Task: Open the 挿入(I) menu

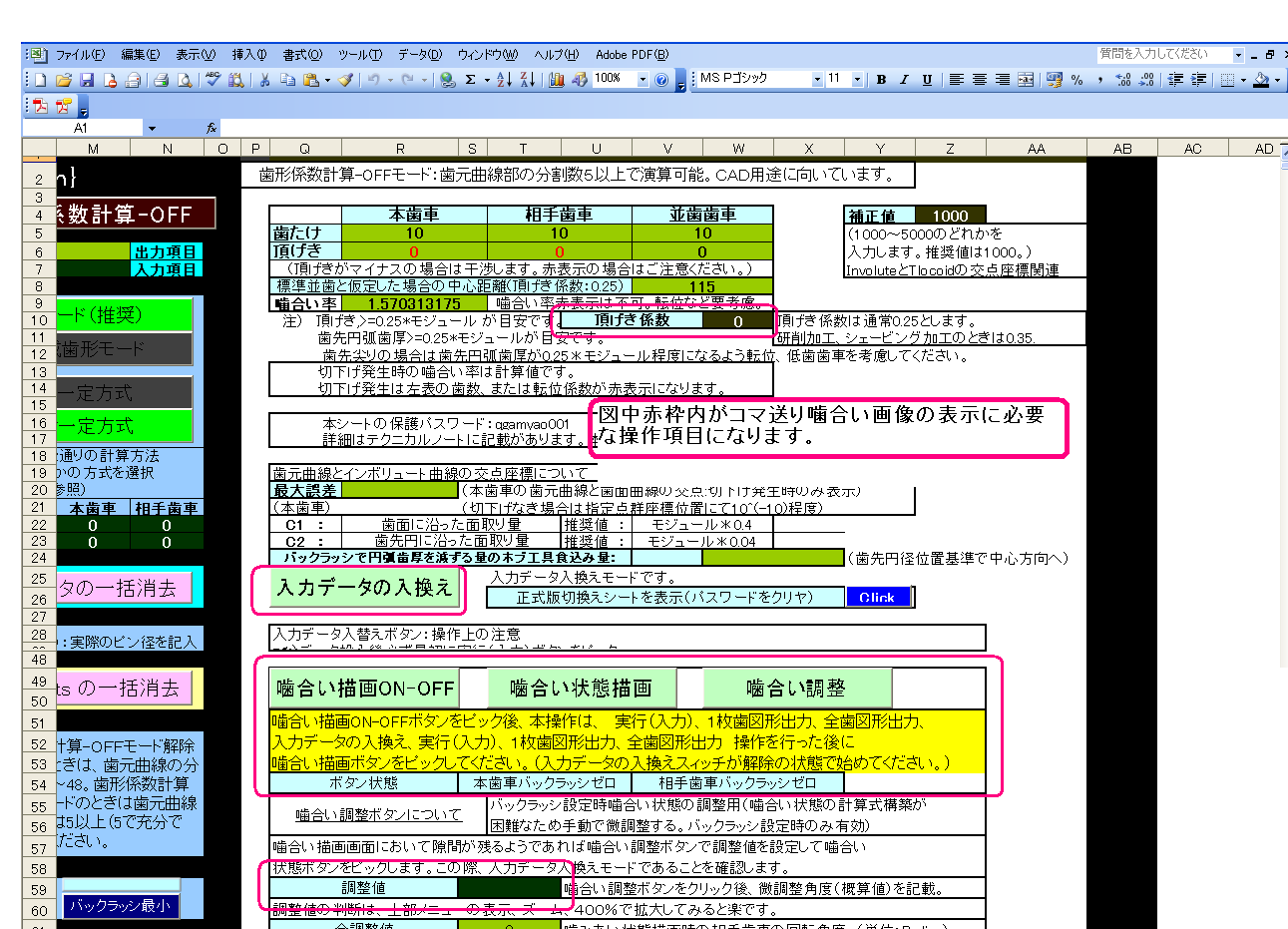Action: click(x=249, y=55)
